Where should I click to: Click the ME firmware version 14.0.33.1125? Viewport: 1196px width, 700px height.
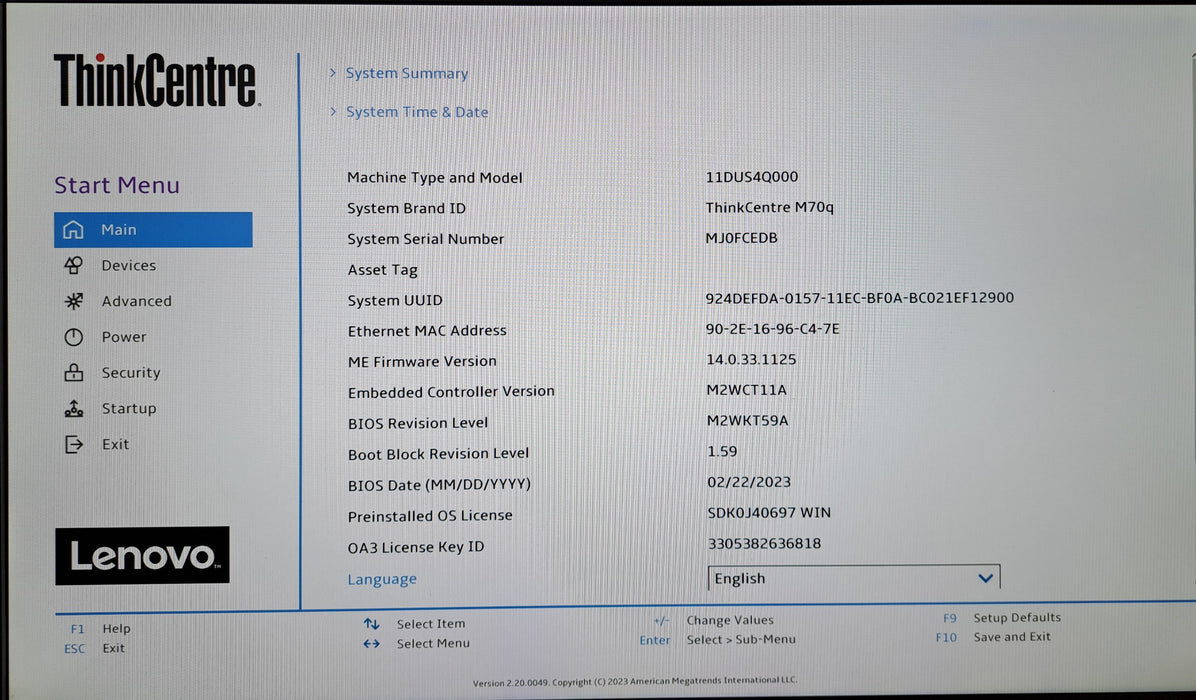(x=751, y=359)
